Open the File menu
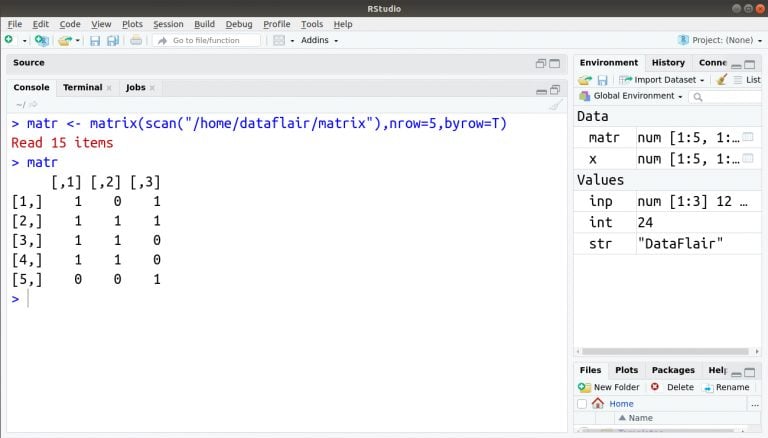 click(15, 24)
